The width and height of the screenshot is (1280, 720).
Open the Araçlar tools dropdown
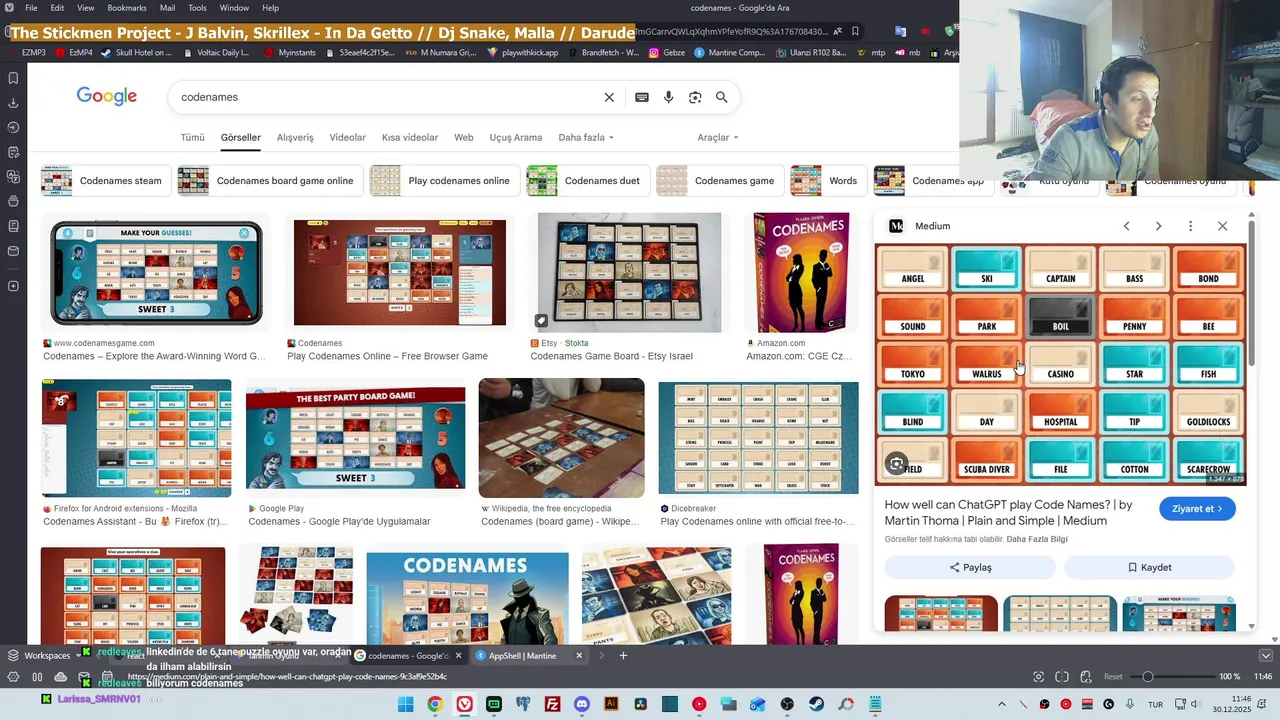tap(718, 137)
